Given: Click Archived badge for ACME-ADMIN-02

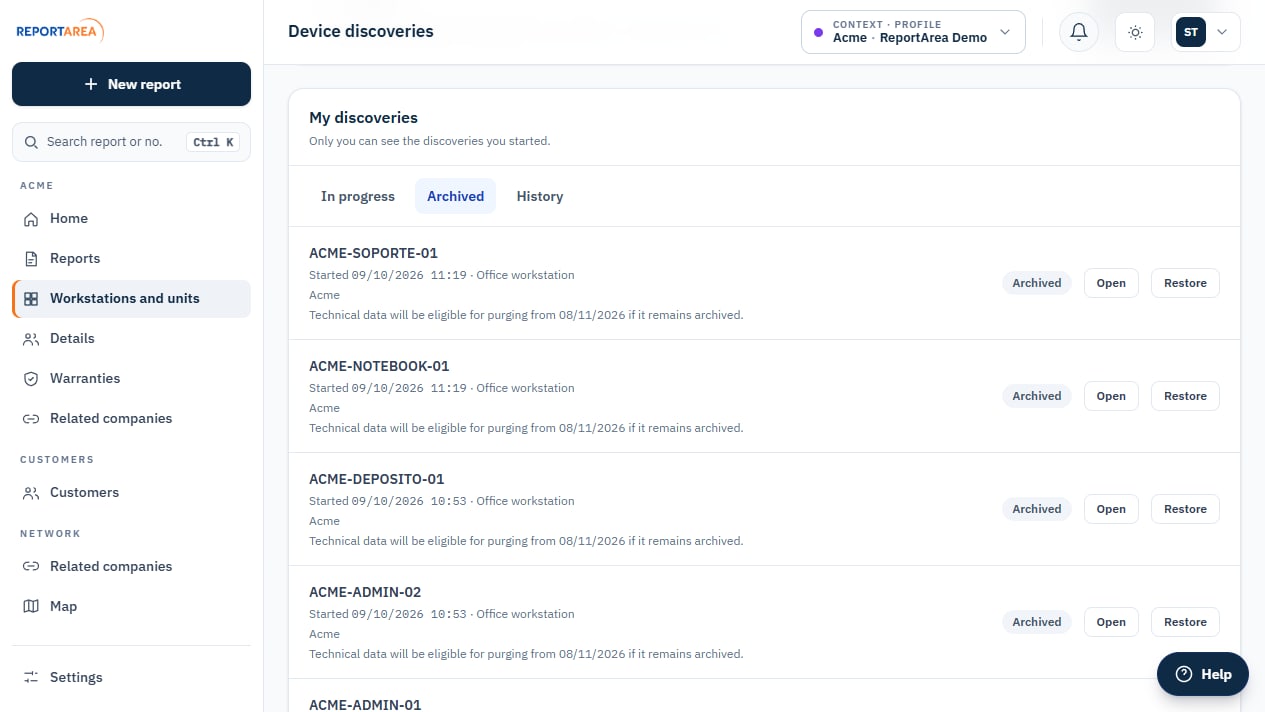Looking at the screenshot, I should click(1037, 622).
